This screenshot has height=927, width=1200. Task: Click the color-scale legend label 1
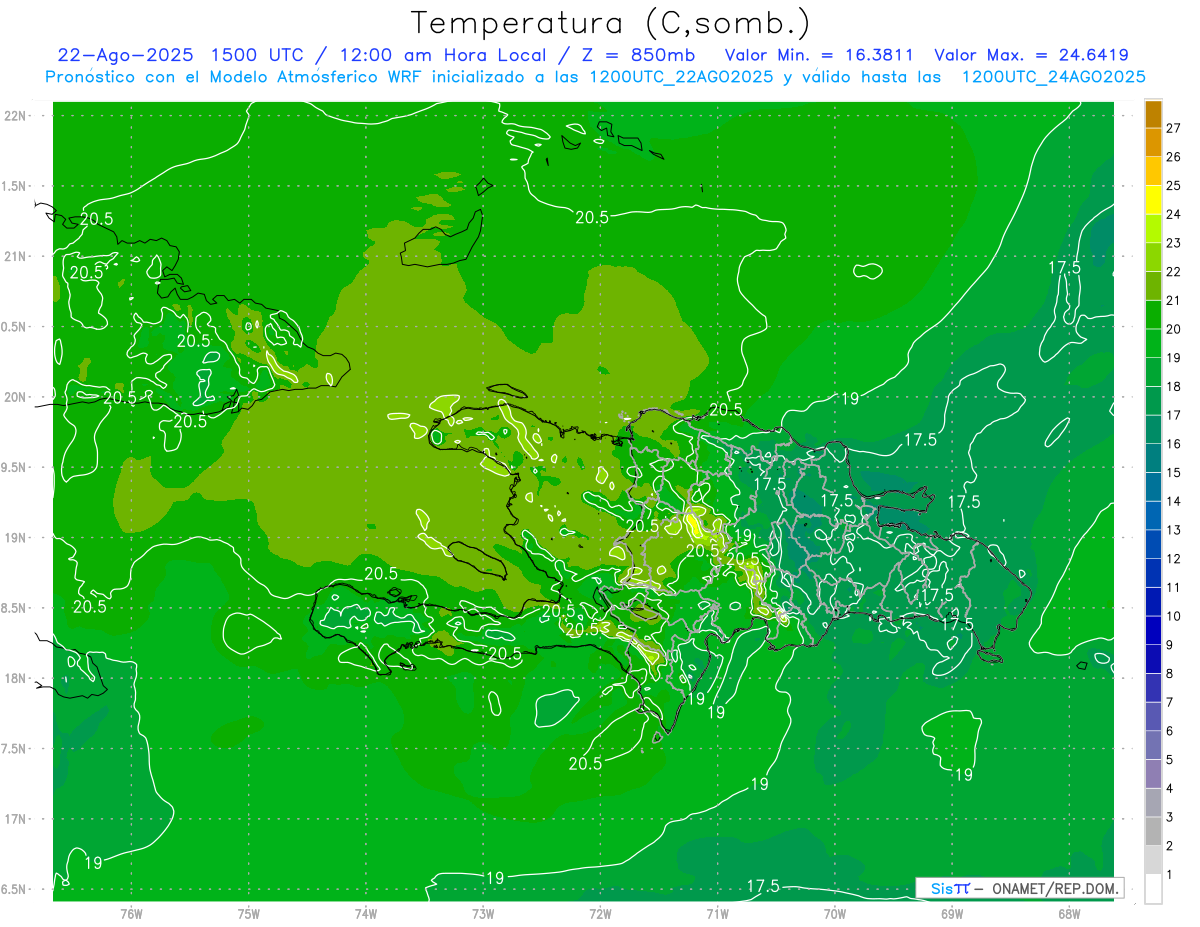point(1170,875)
